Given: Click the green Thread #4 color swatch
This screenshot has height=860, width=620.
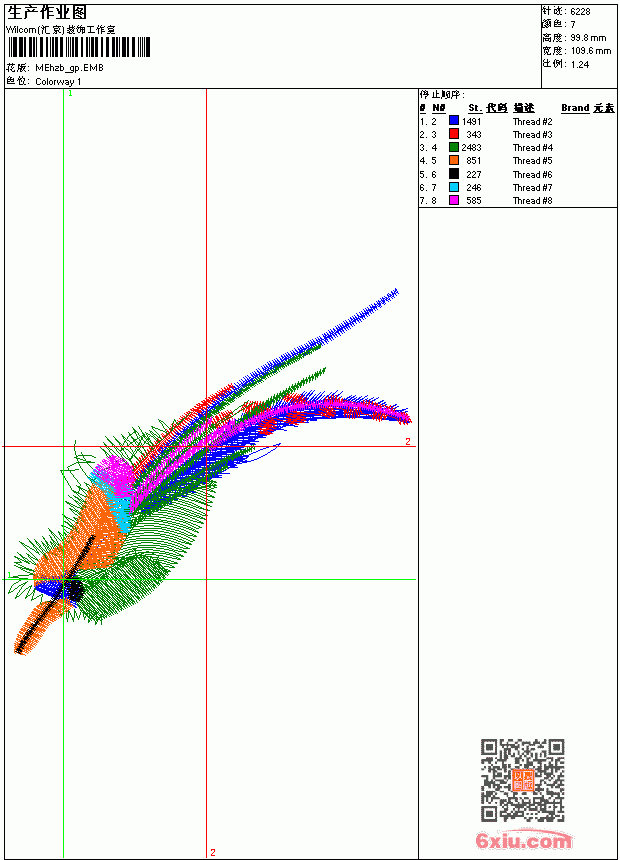Looking at the screenshot, I should [x=454, y=147].
